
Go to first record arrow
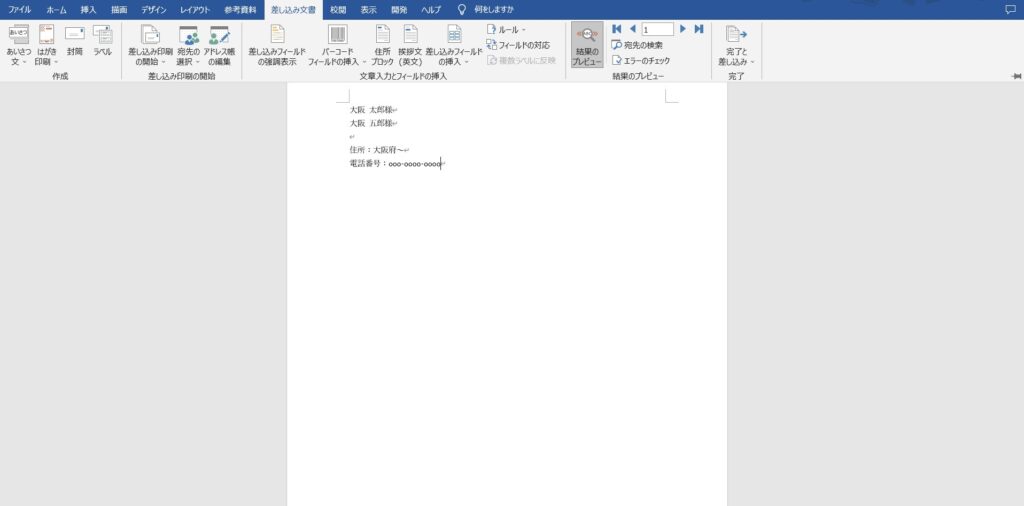coord(616,29)
